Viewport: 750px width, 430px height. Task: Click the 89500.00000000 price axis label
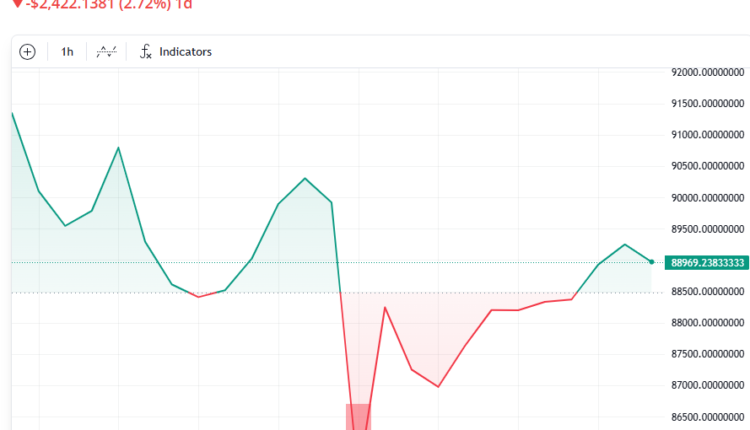708,229
